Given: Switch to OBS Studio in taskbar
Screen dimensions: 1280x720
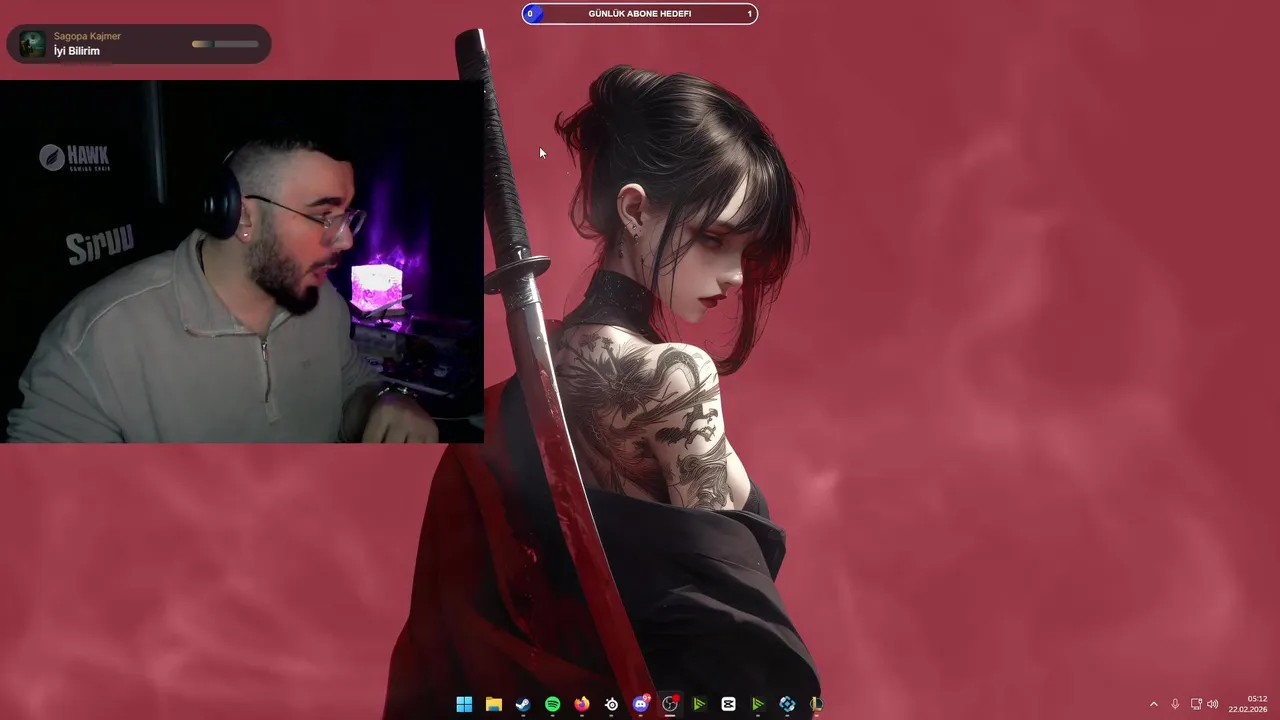Looking at the screenshot, I should [x=670, y=704].
